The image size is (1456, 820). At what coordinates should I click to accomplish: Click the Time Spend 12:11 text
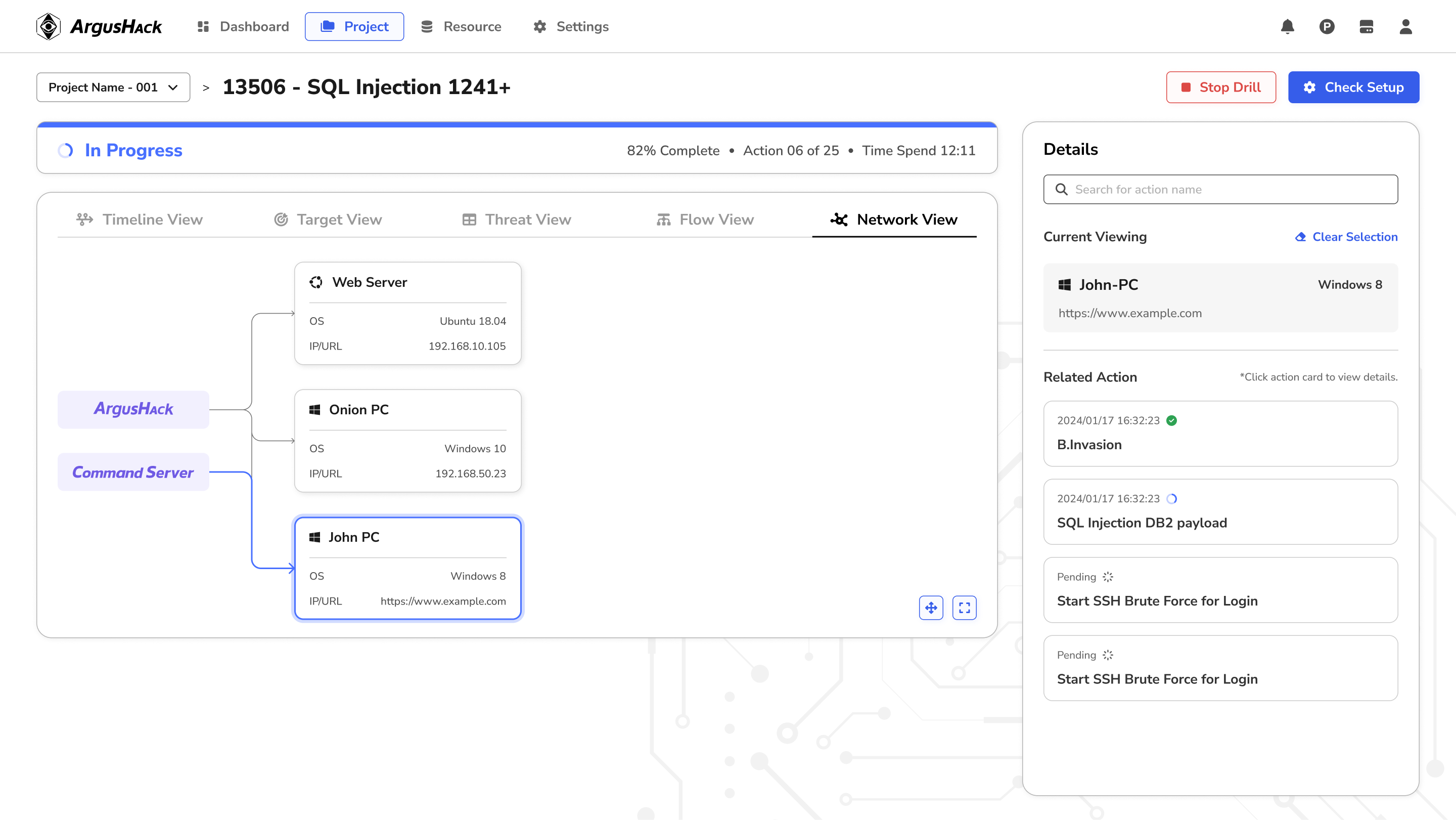click(919, 150)
